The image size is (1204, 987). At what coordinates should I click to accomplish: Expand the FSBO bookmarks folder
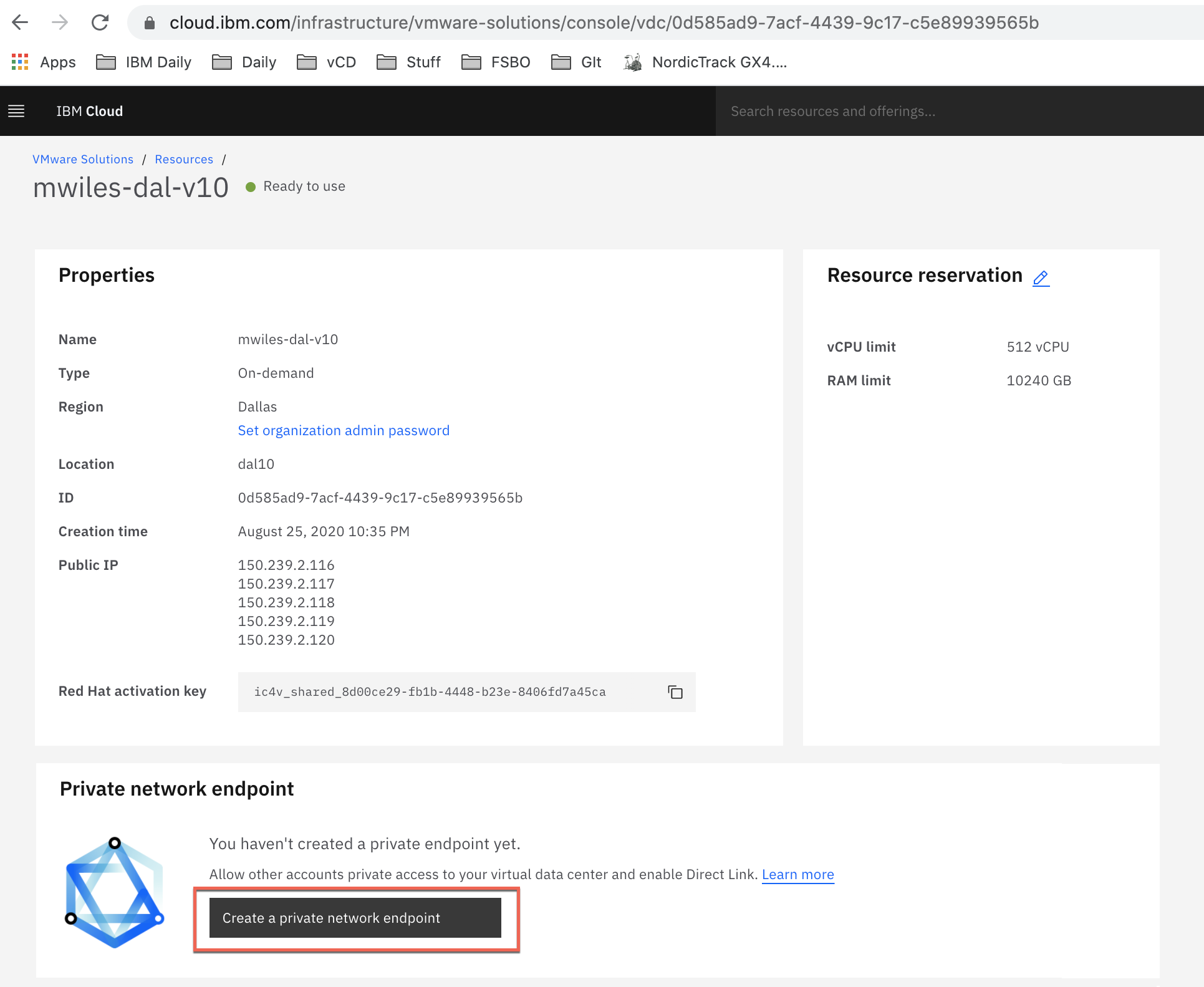click(496, 62)
